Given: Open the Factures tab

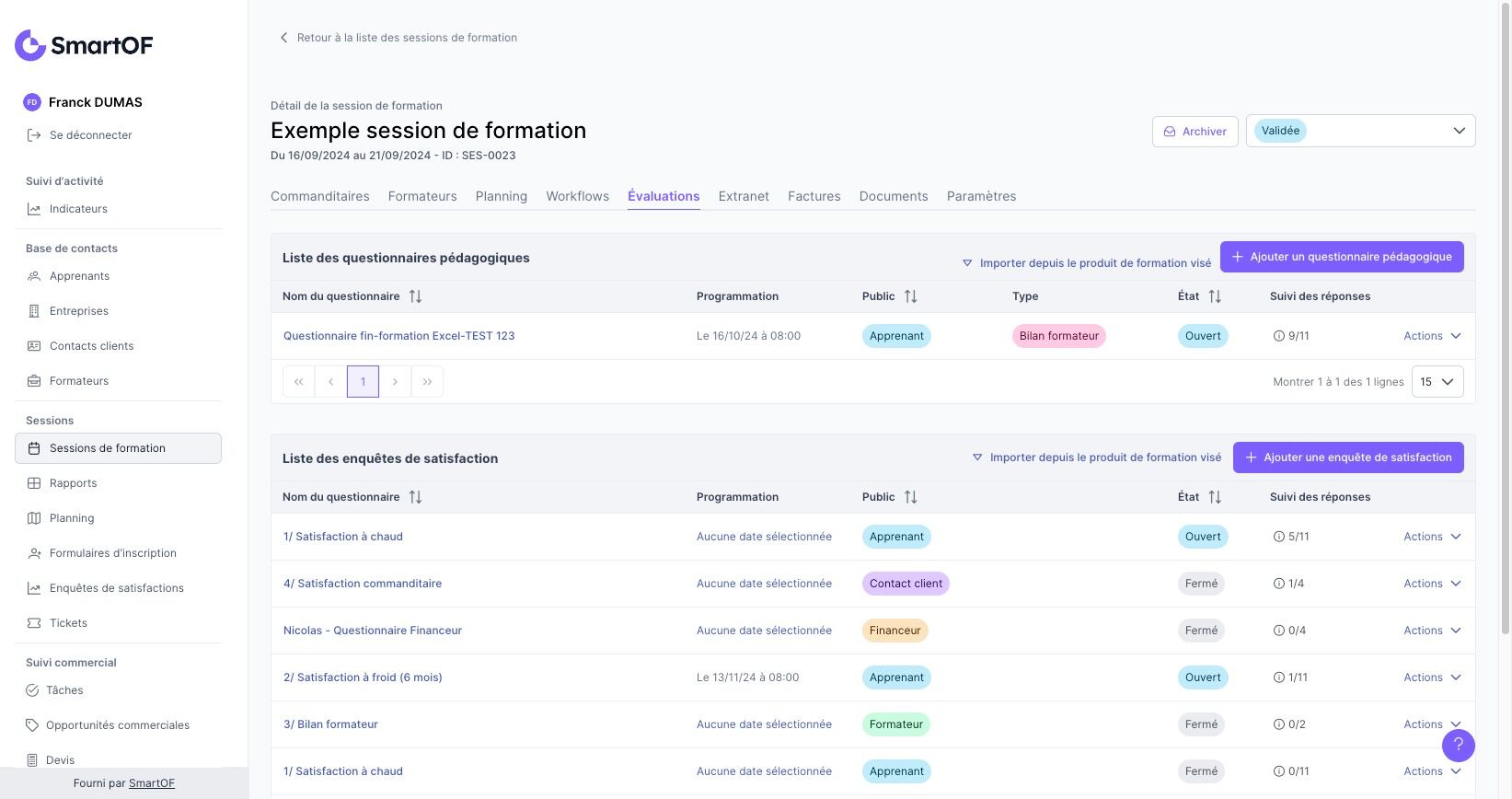Looking at the screenshot, I should pyautogui.click(x=814, y=196).
